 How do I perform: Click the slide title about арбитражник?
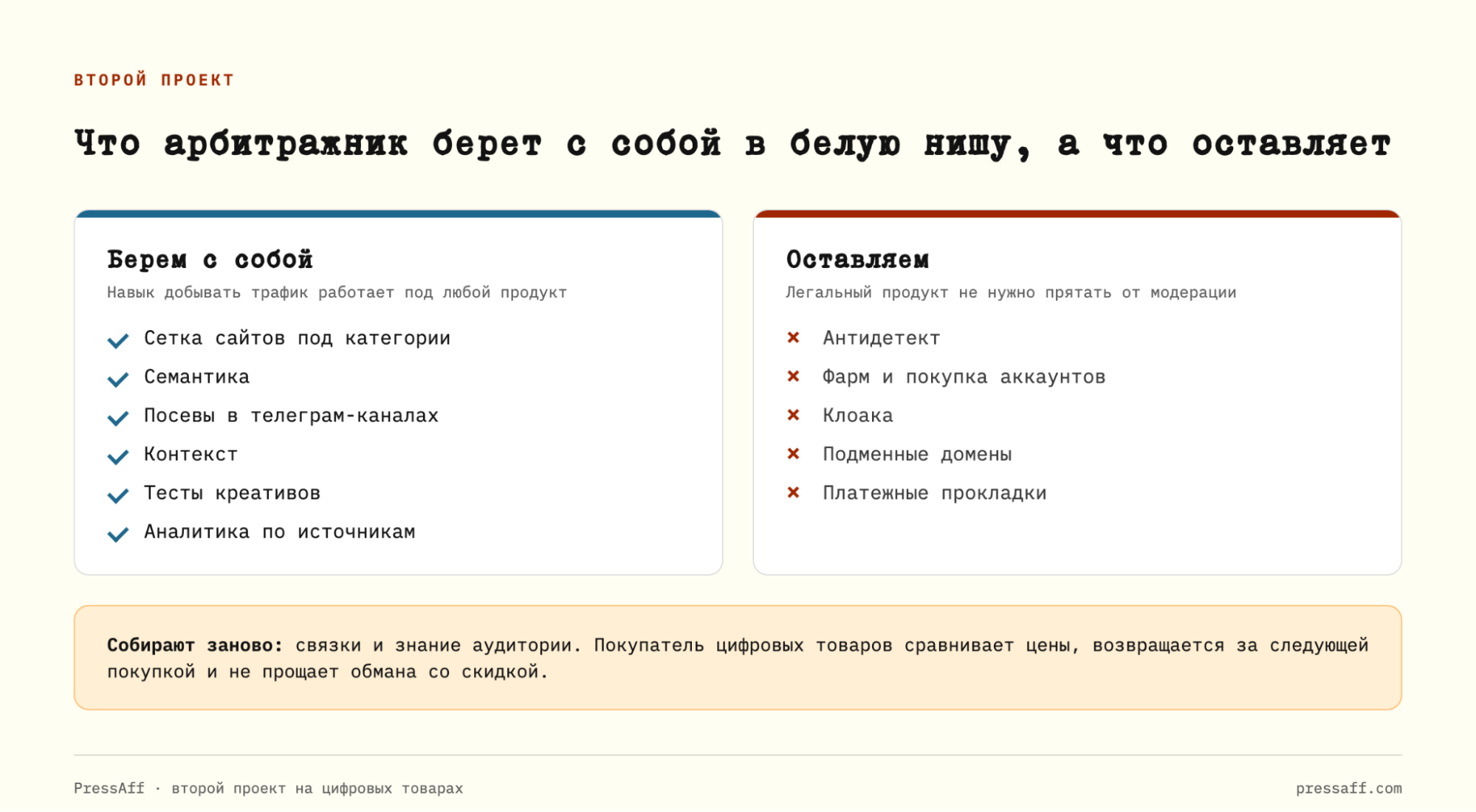(x=732, y=143)
